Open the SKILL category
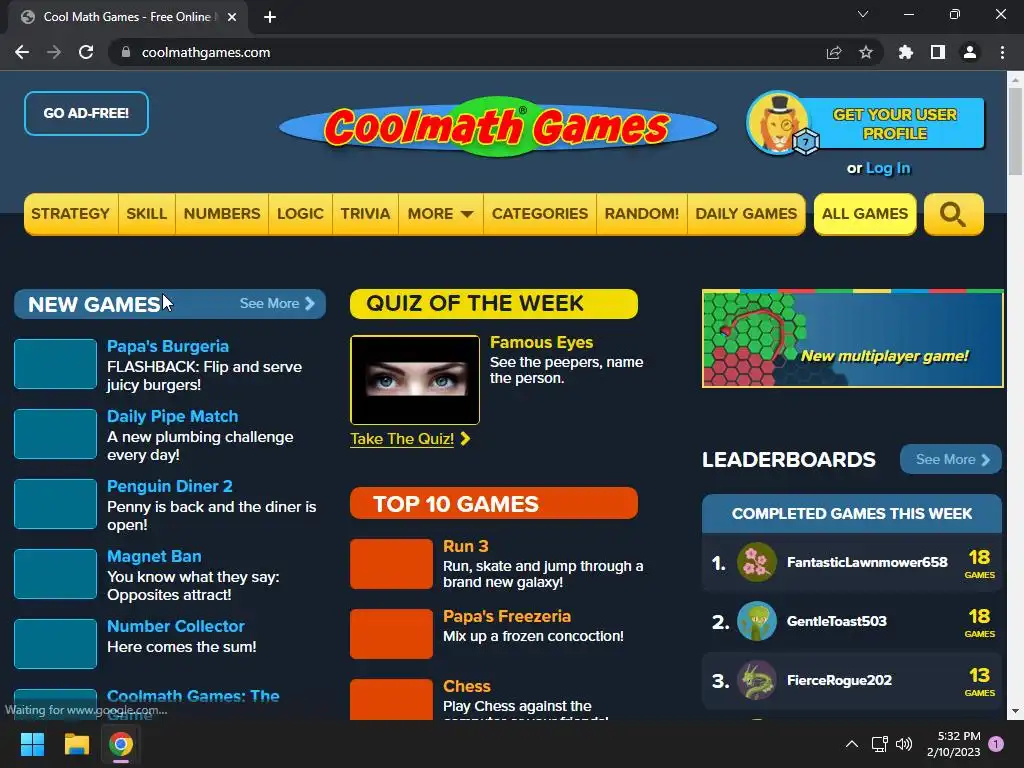The height and width of the screenshot is (768, 1024). [x=146, y=214]
